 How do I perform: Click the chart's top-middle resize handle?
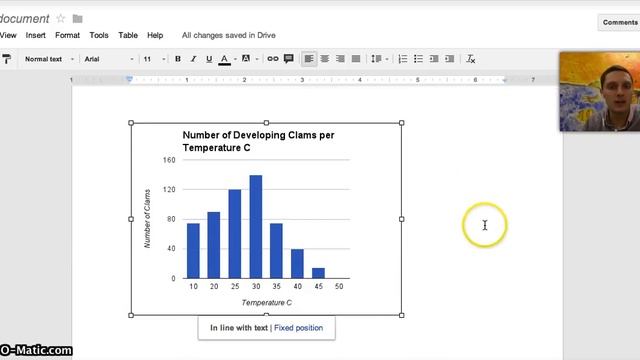(x=266, y=123)
